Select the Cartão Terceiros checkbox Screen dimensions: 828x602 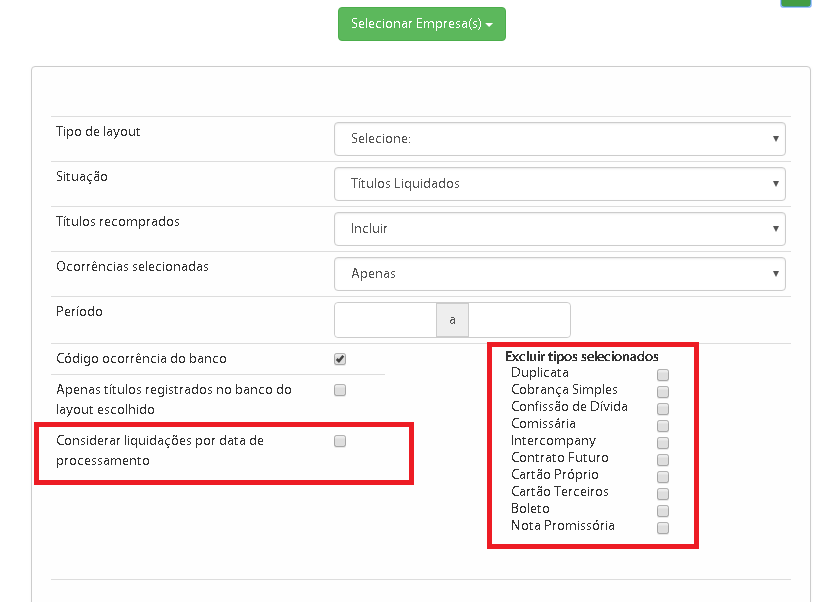pyautogui.click(x=663, y=494)
